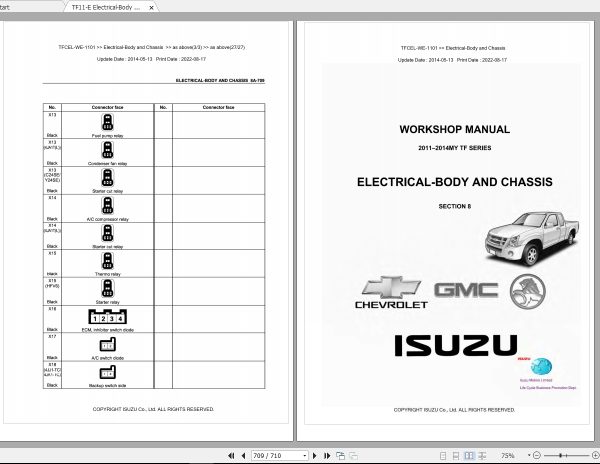Click the Condenser fan relay connector cell

point(108,153)
